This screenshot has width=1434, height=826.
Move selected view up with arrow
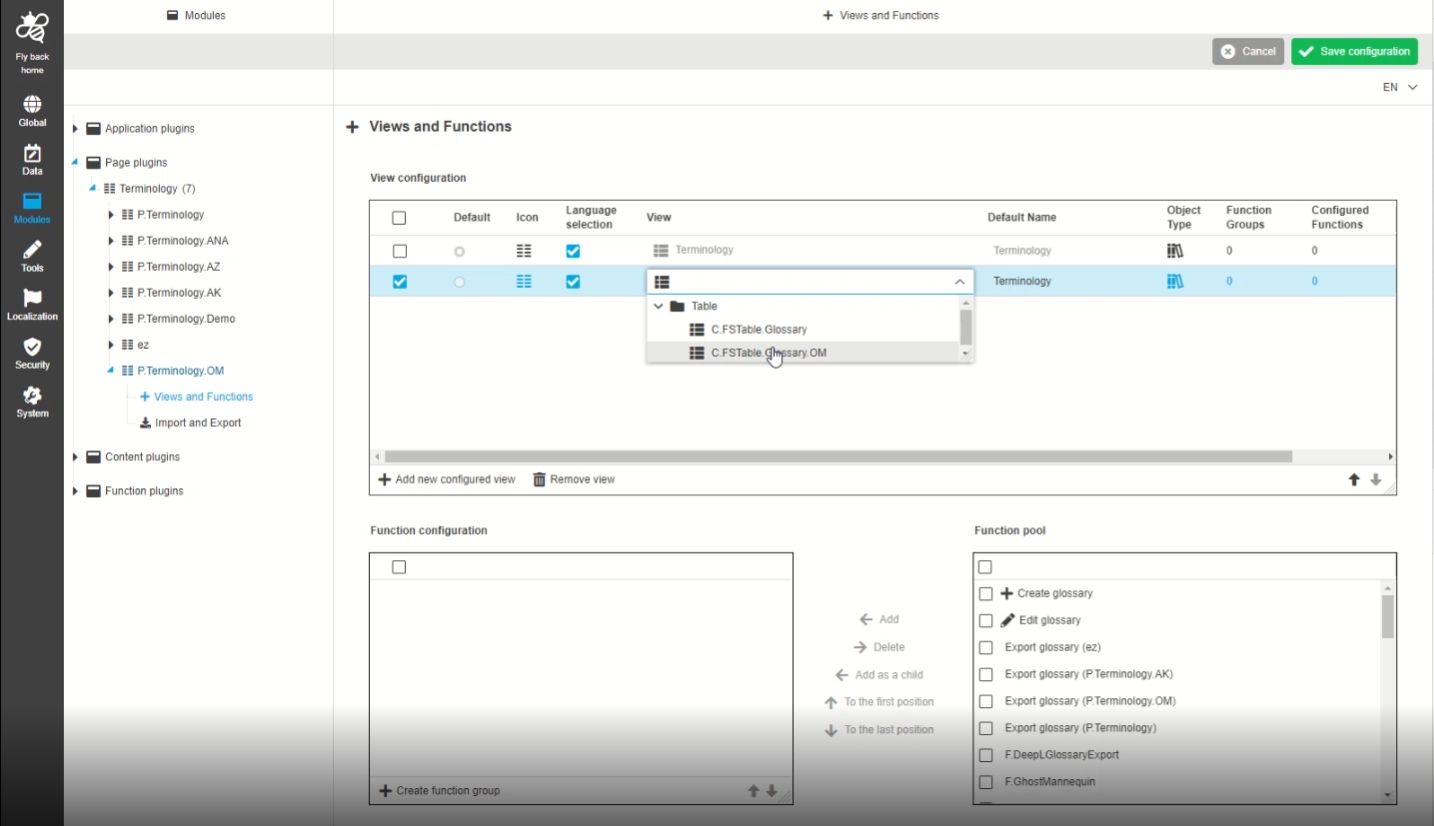click(1354, 480)
